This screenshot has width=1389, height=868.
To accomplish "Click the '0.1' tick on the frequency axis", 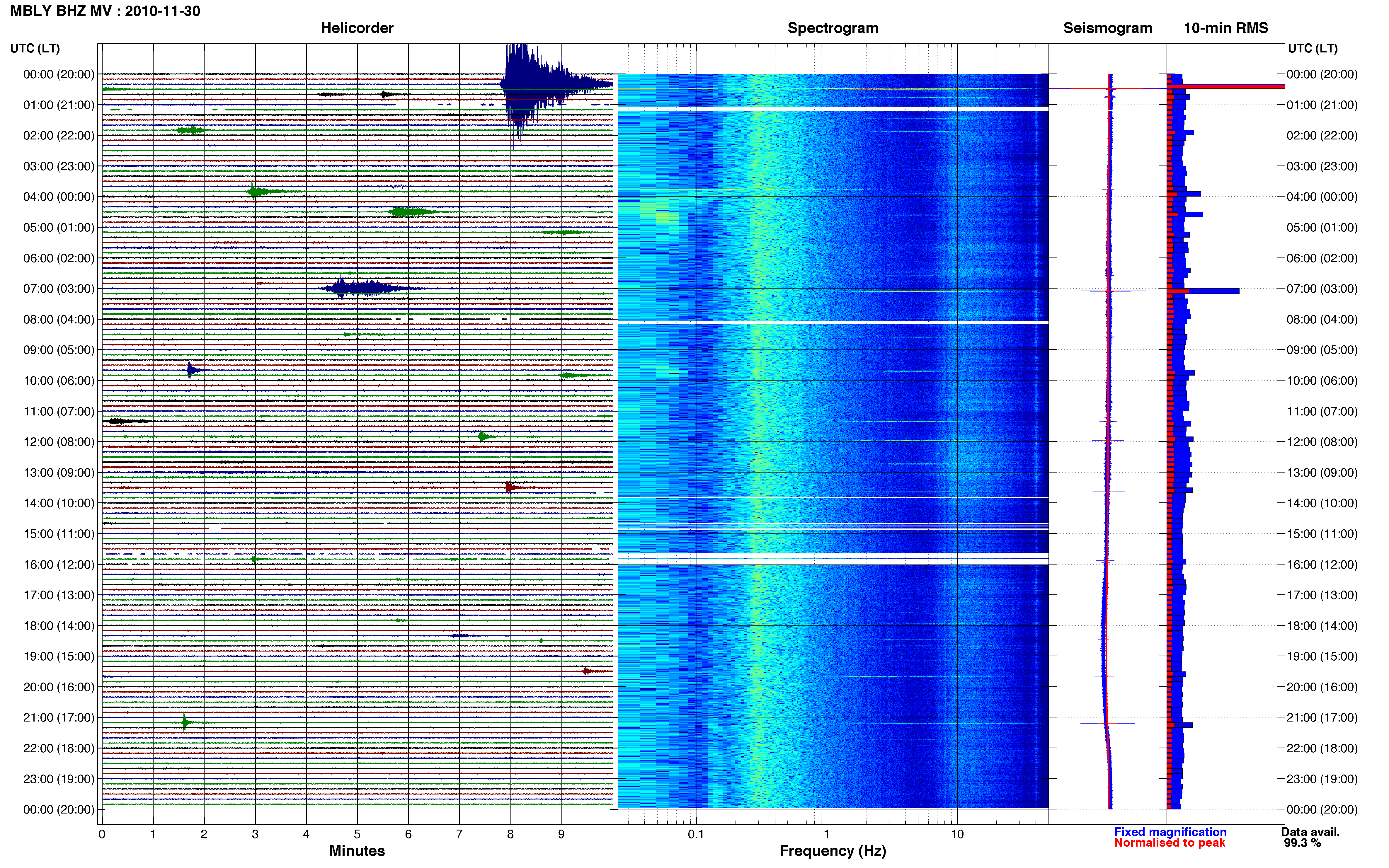I will (696, 834).
